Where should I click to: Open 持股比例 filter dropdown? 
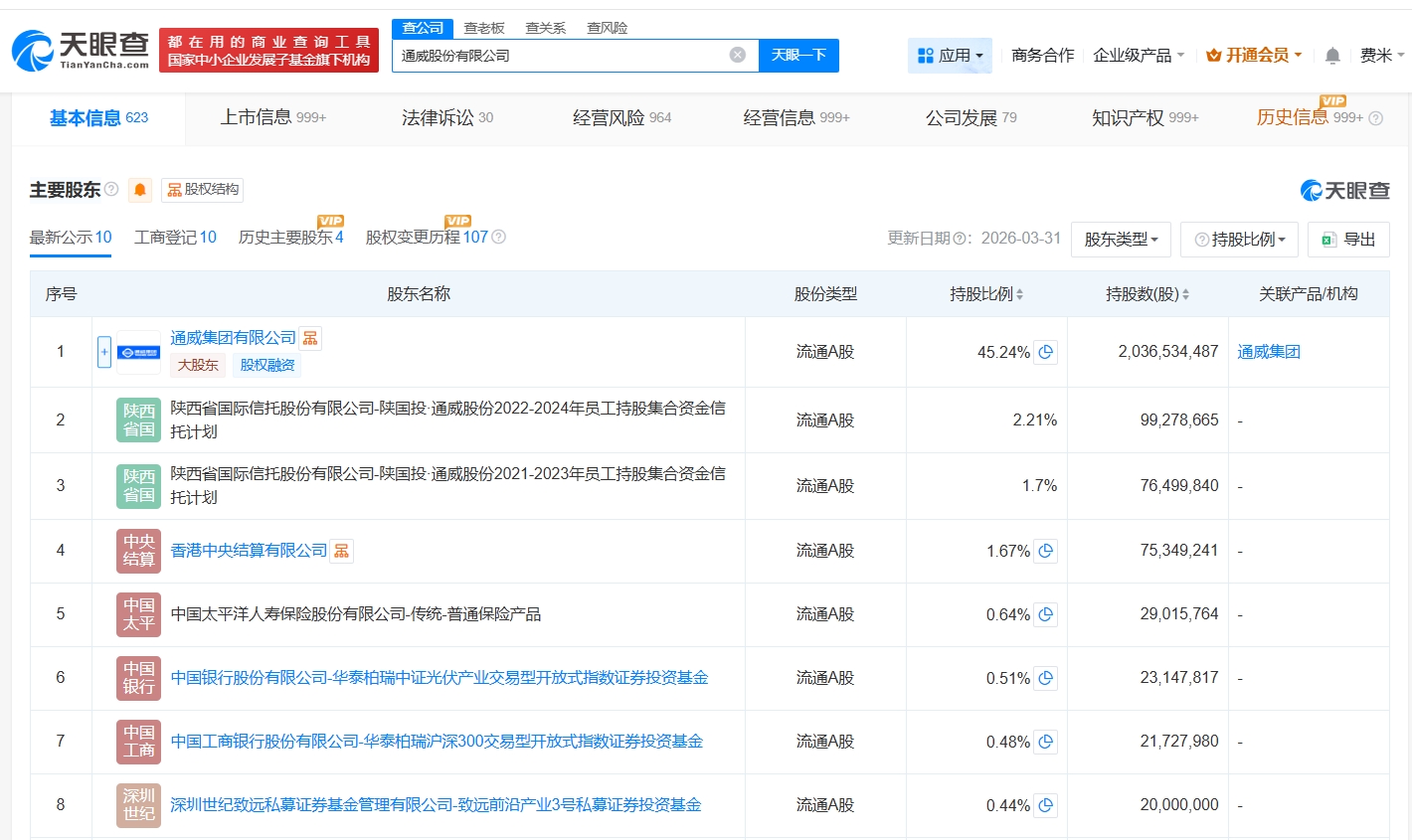tap(1239, 240)
